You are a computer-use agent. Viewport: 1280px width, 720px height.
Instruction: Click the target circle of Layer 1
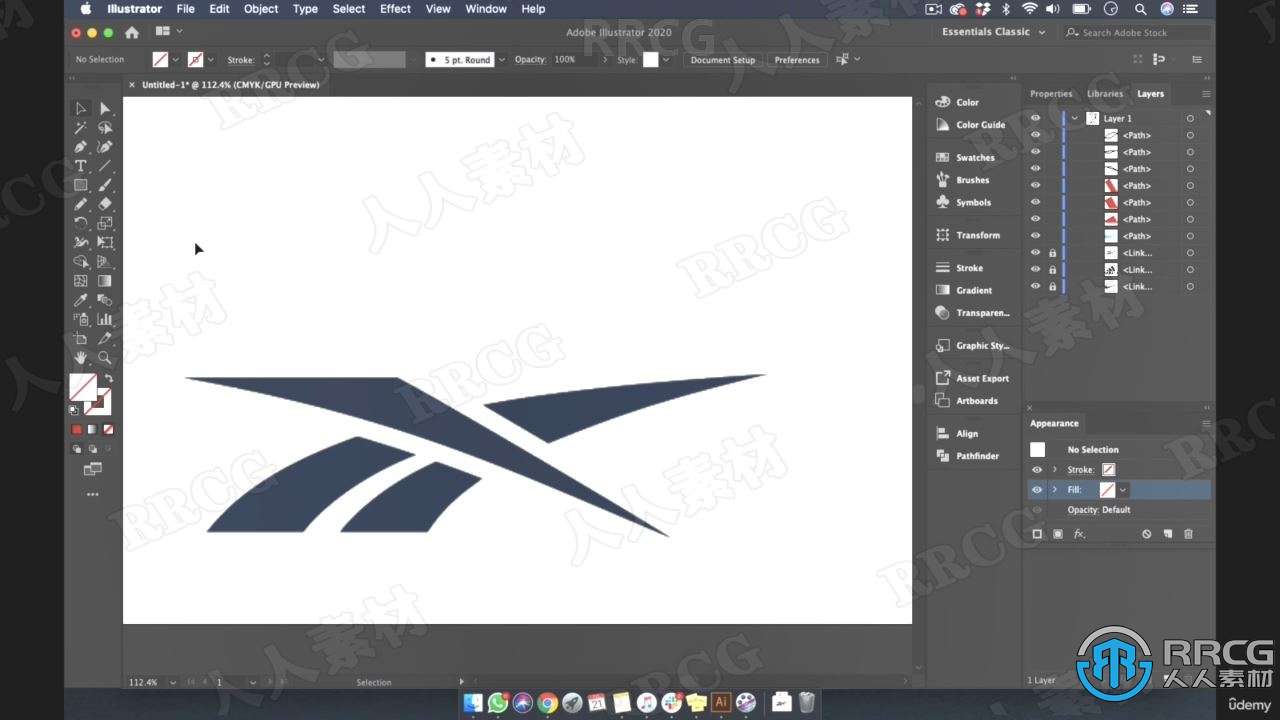pos(1190,118)
